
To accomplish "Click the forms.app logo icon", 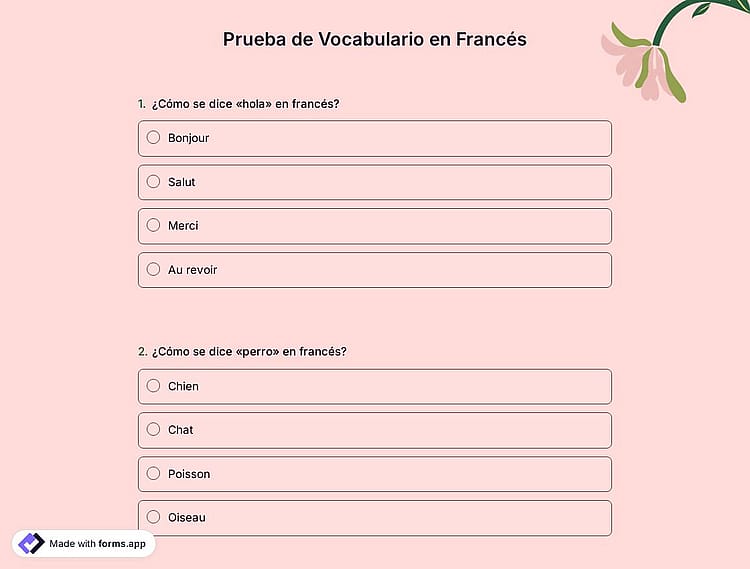I will 31,544.
